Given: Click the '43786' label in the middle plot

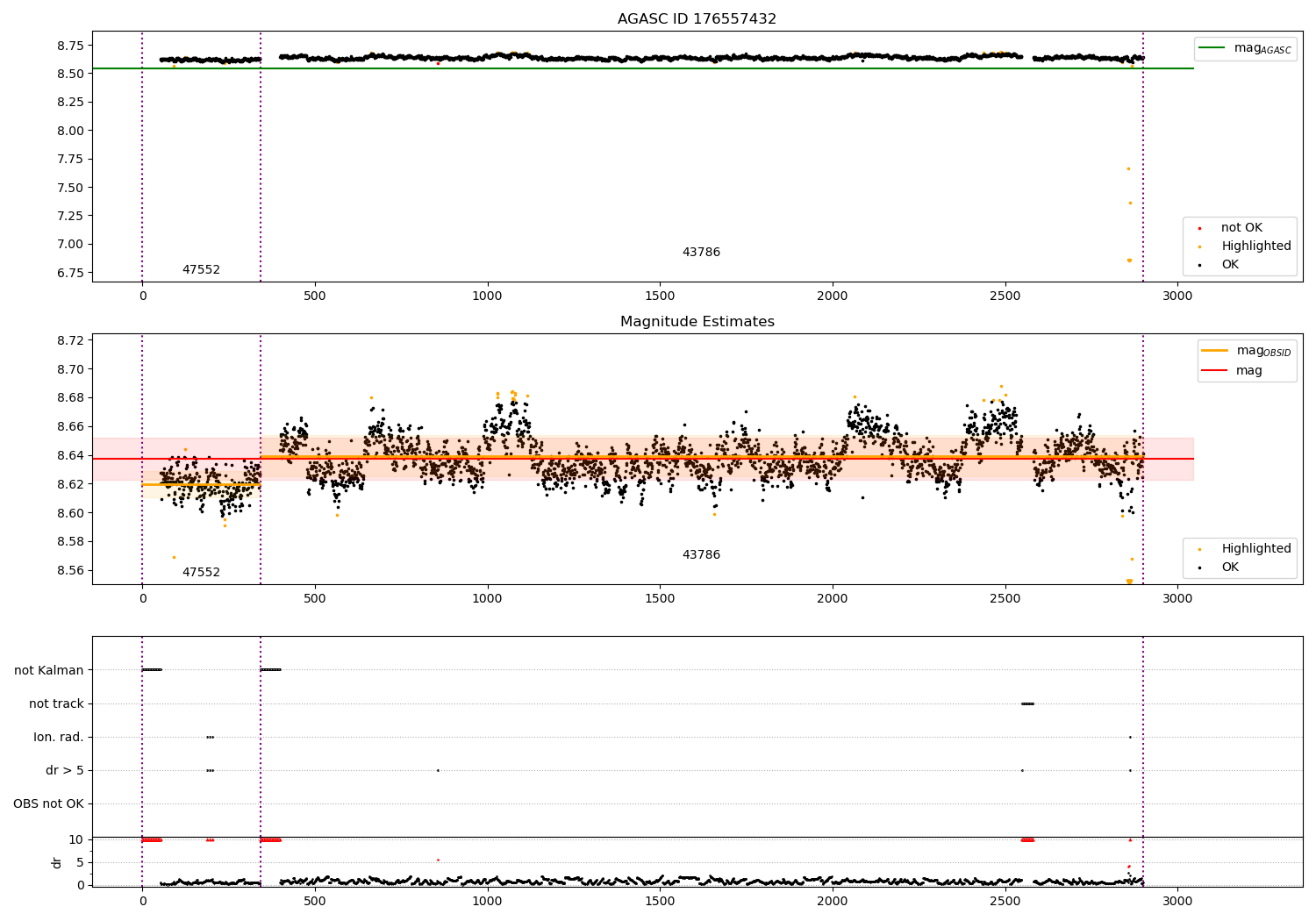Looking at the screenshot, I should 701,554.
